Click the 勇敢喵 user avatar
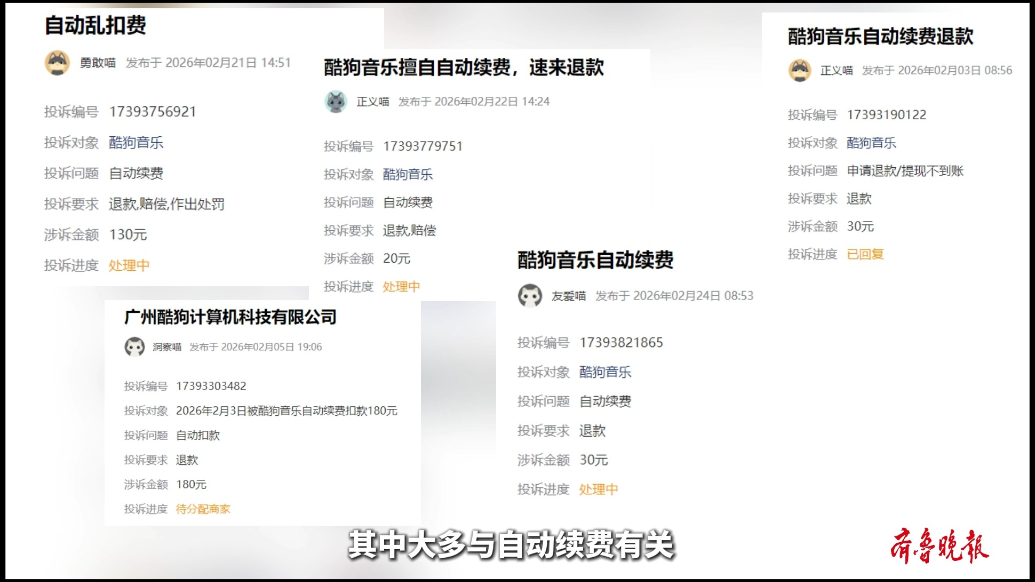 (57, 63)
